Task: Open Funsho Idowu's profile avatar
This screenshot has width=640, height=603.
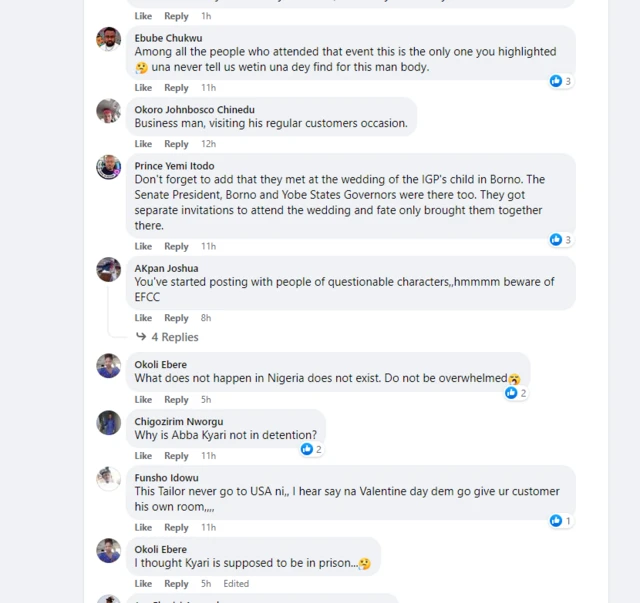Action: tap(108, 479)
